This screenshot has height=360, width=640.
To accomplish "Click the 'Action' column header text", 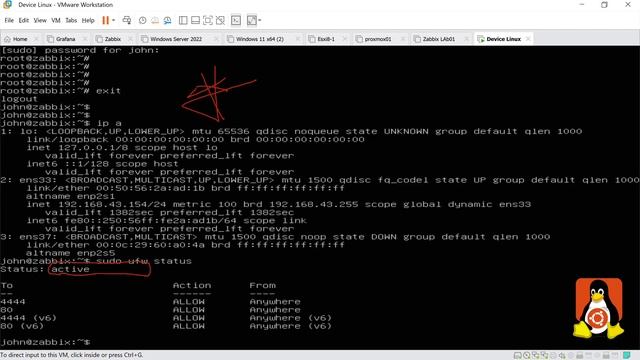I will [x=192, y=285].
